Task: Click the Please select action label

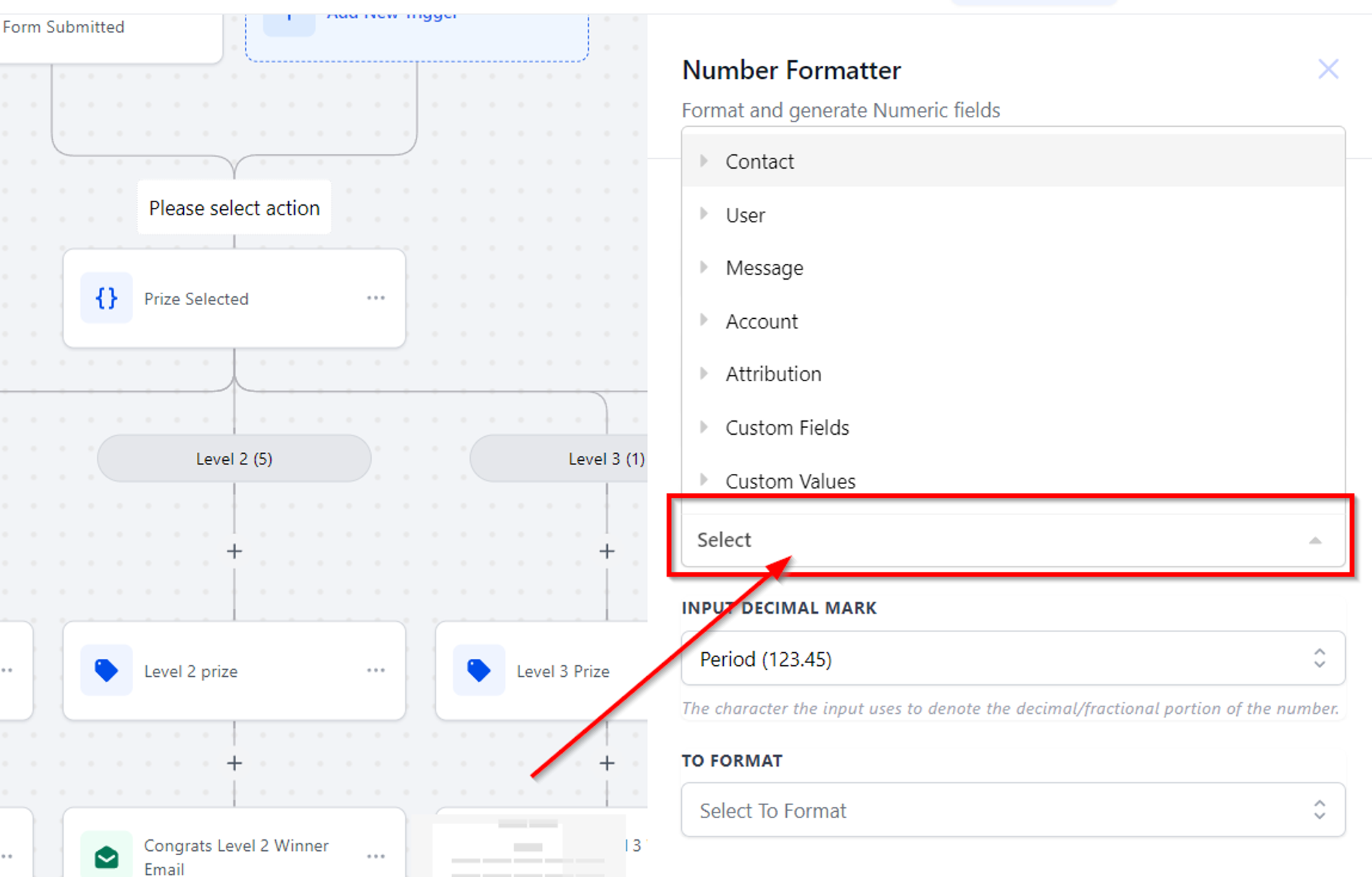Action: (x=235, y=208)
